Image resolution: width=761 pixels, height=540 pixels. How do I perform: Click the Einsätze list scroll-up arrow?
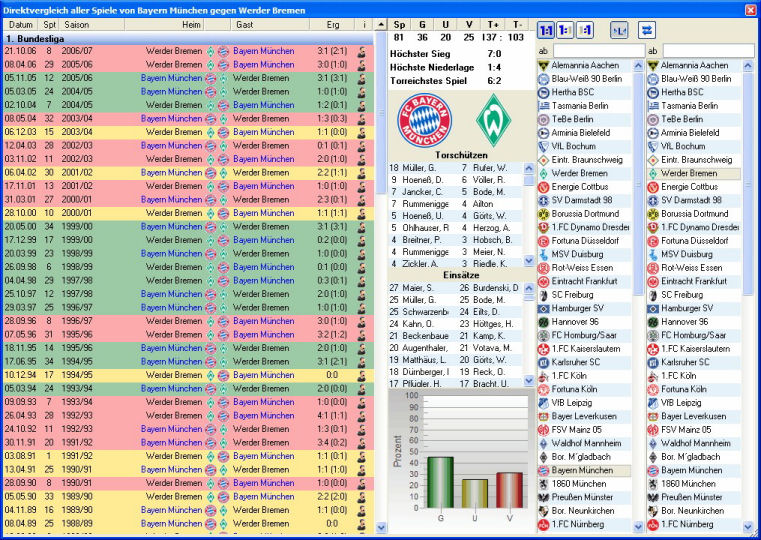pos(529,288)
